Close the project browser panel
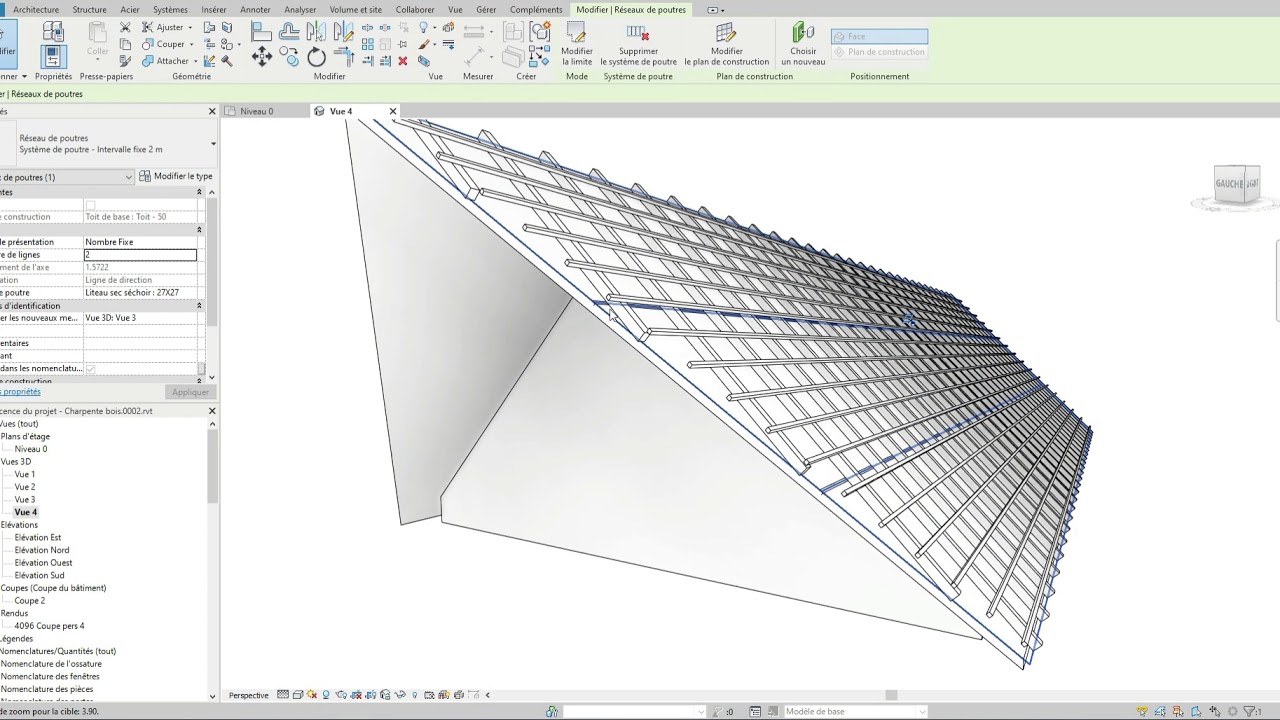1280x720 pixels. pos(212,411)
